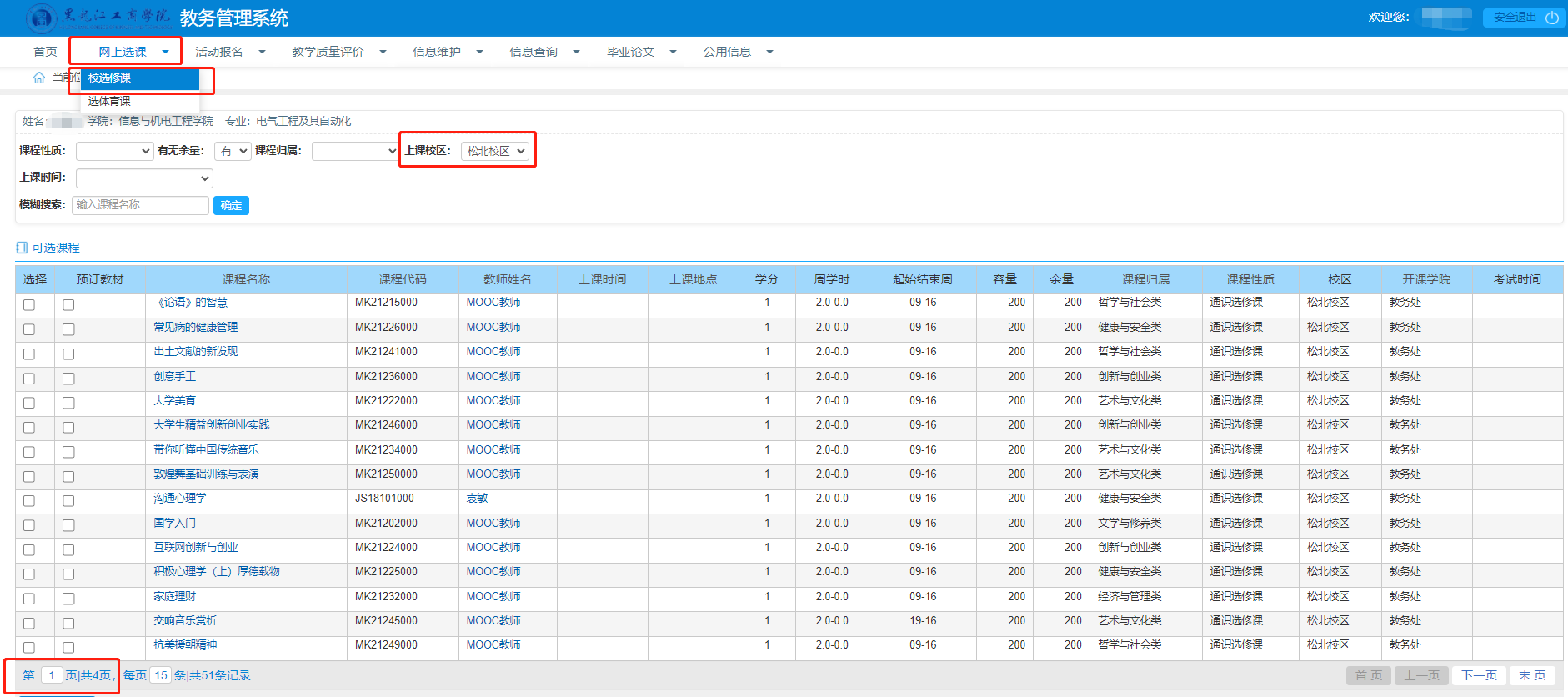
Task: Click the caret arrow beside 信息查询
Action: pyautogui.click(x=576, y=52)
